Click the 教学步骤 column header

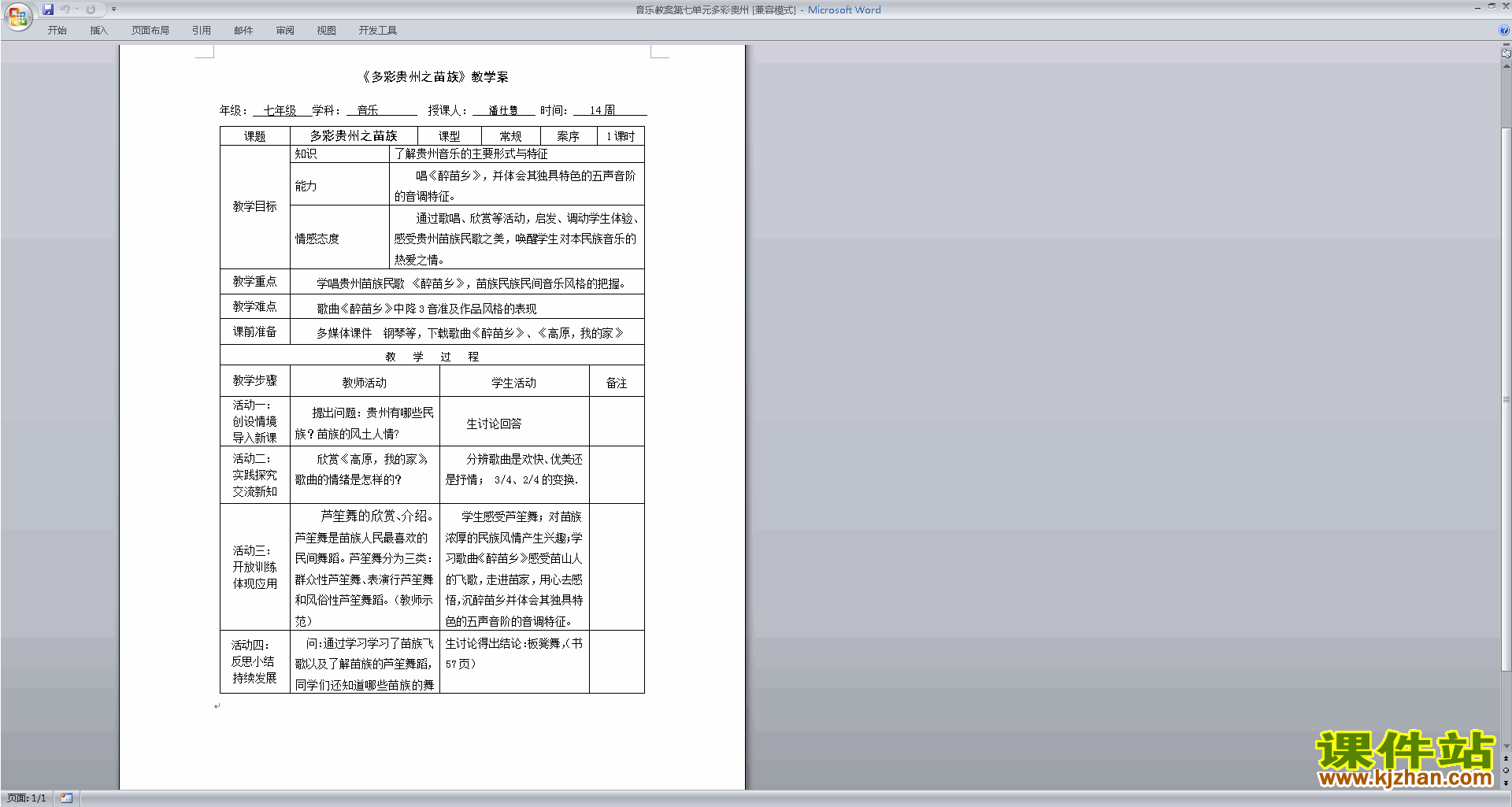click(x=254, y=381)
